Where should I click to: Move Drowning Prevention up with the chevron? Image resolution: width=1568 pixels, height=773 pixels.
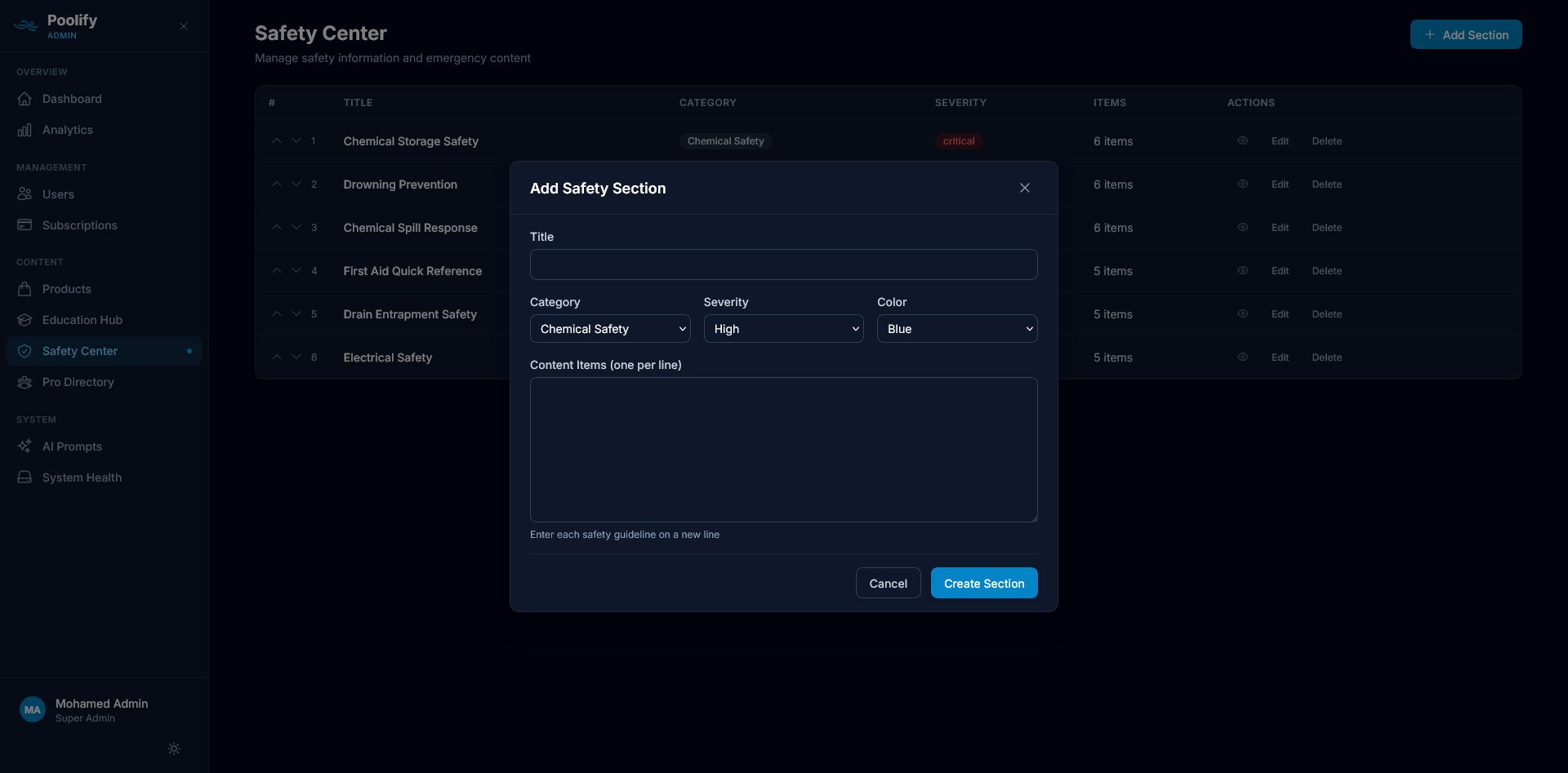[x=277, y=184]
